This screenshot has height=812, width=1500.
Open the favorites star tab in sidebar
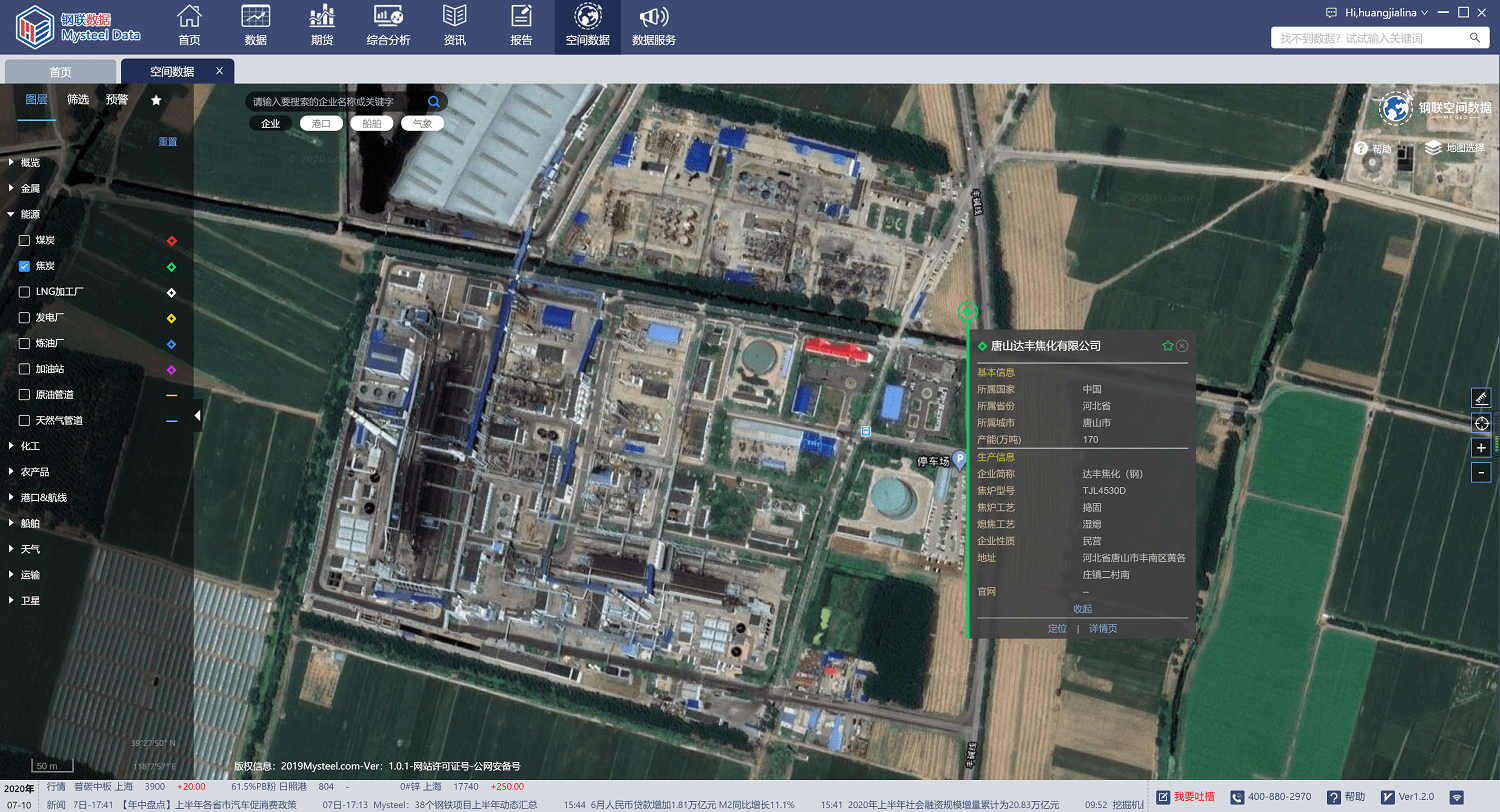156,100
